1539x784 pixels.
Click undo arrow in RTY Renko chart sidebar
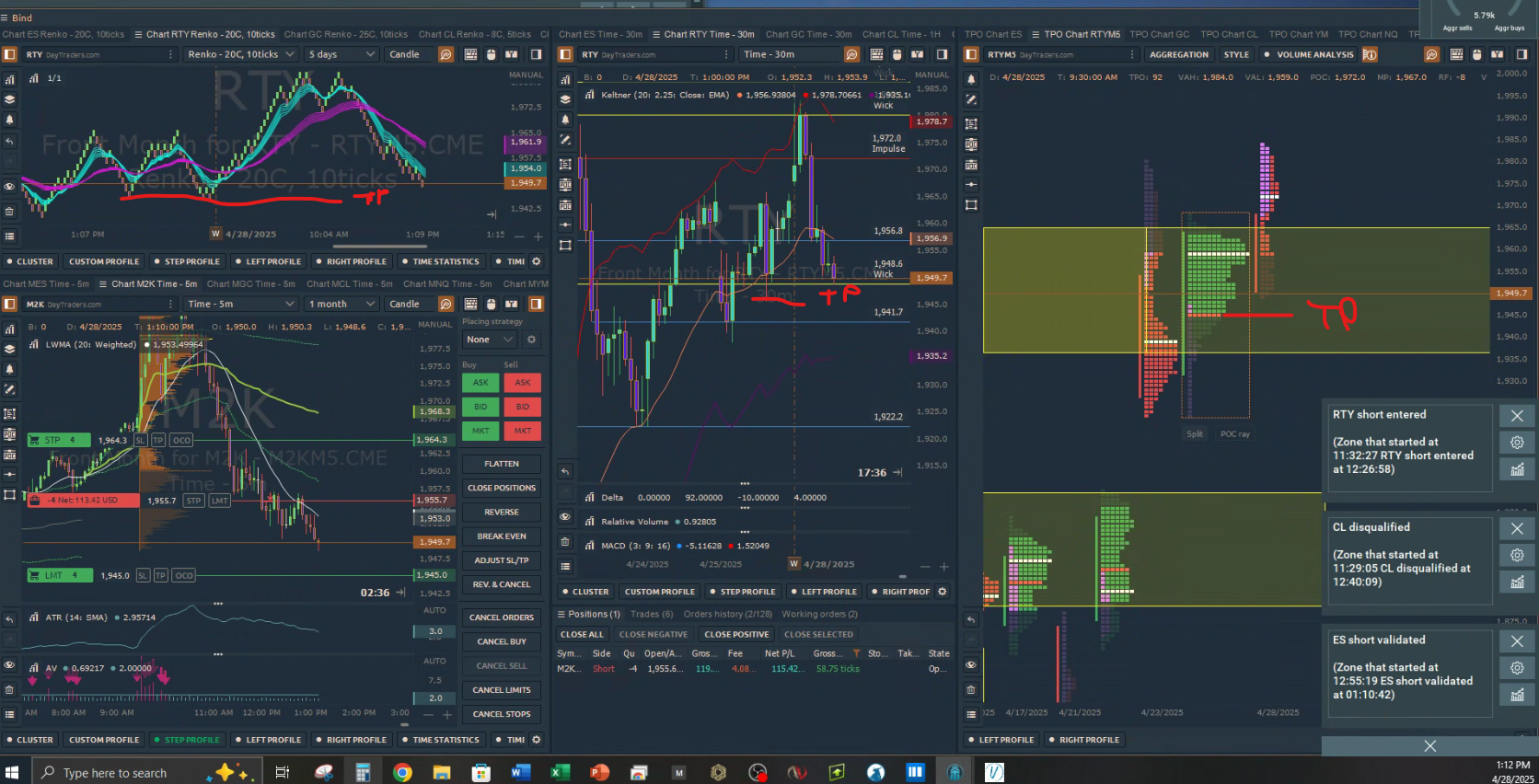(10, 141)
